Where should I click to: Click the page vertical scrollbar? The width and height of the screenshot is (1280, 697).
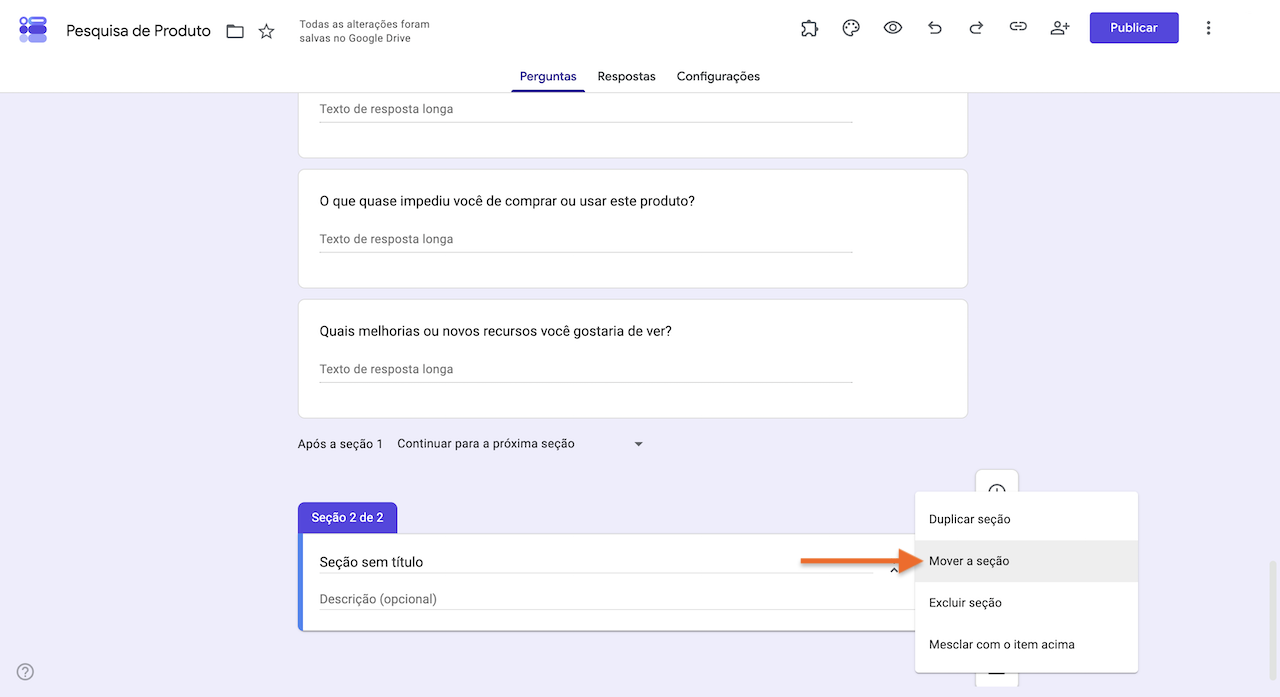(1274, 621)
